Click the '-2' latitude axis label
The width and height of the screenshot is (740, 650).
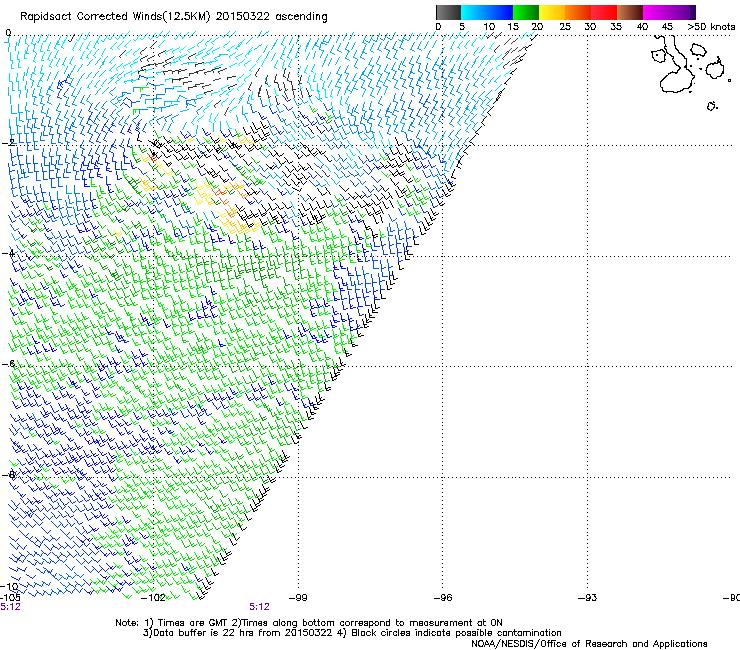7,143
